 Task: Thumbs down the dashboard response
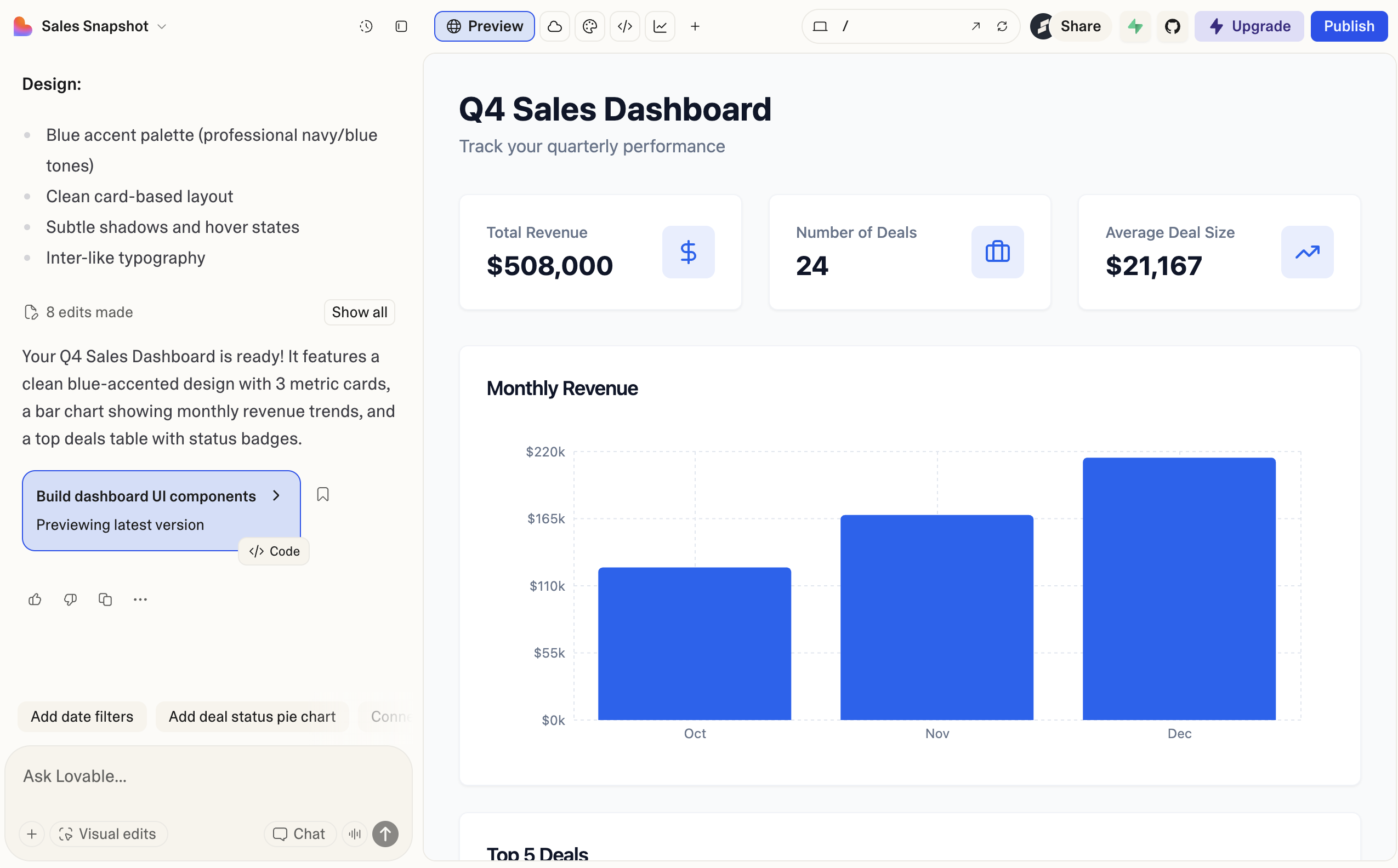coord(70,599)
